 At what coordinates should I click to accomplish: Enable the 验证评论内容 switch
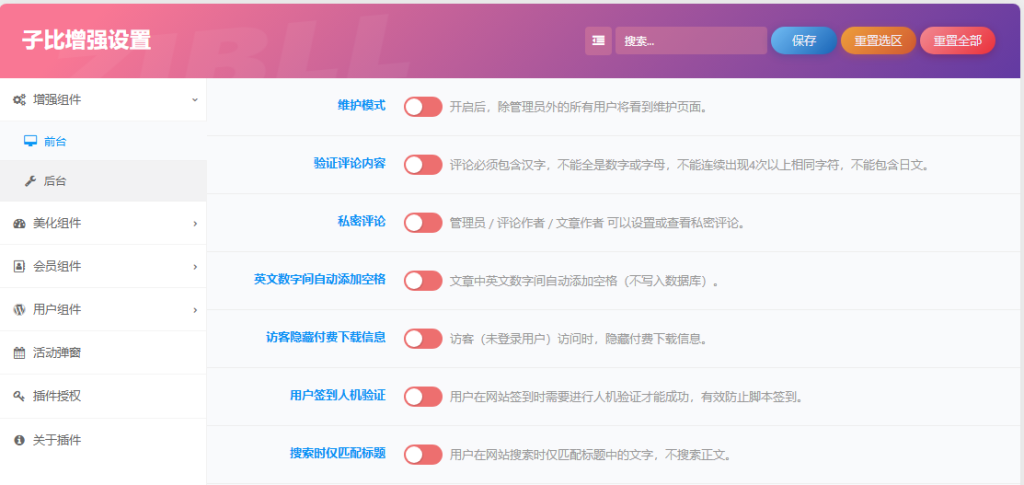pos(423,164)
